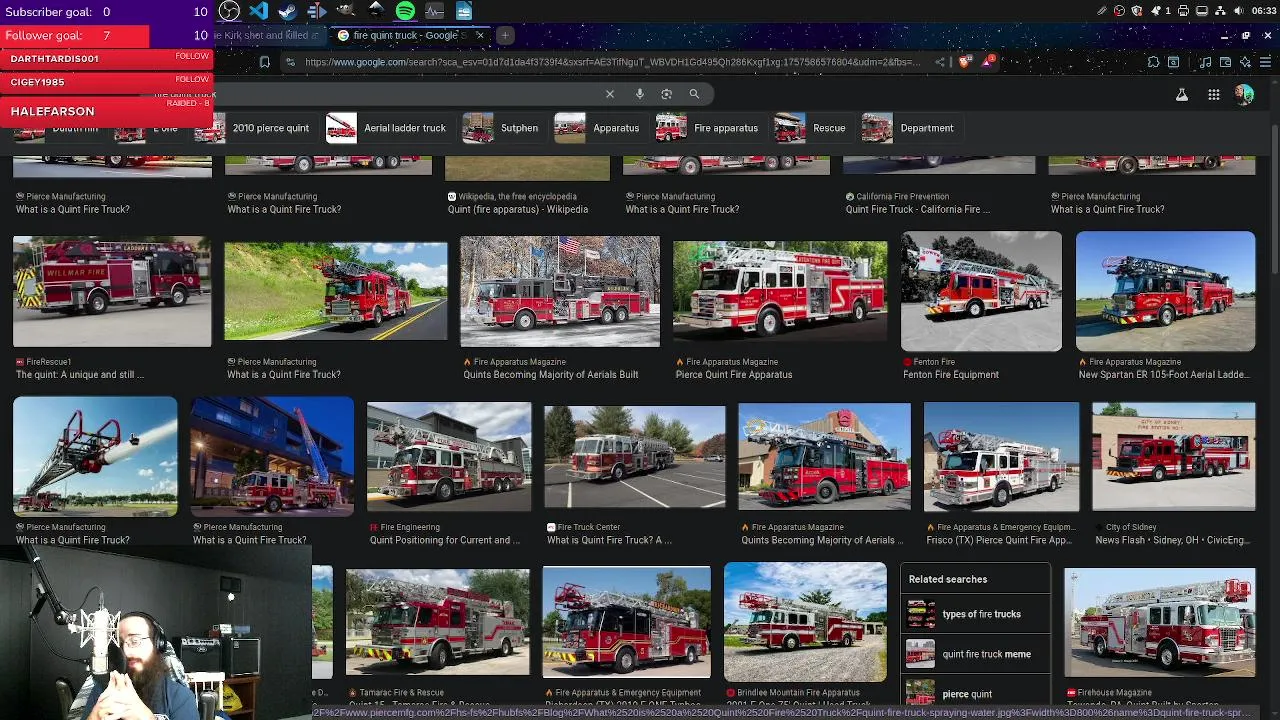The height and width of the screenshot is (720, 1280).
Task: Open the Google apps grid
Action: coord(1214,95)
